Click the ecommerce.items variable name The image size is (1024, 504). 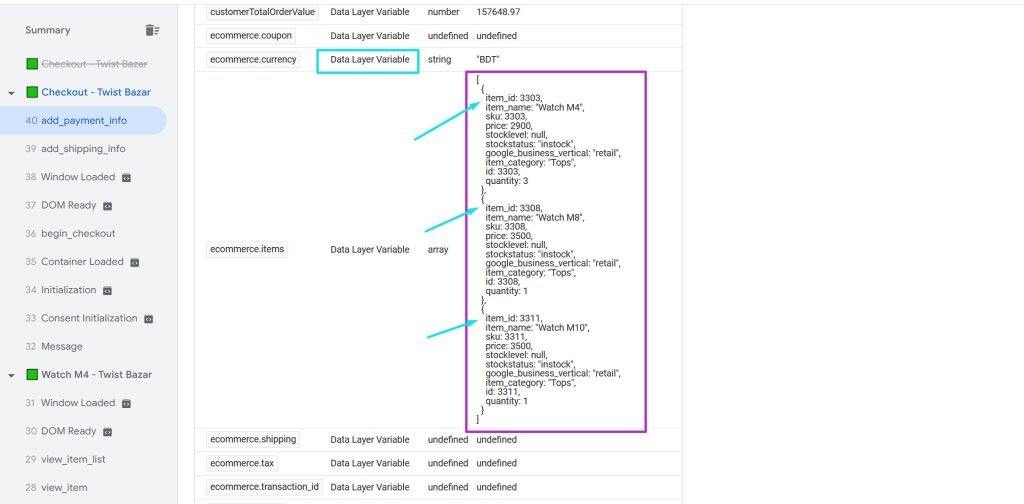tap(247, 249)
